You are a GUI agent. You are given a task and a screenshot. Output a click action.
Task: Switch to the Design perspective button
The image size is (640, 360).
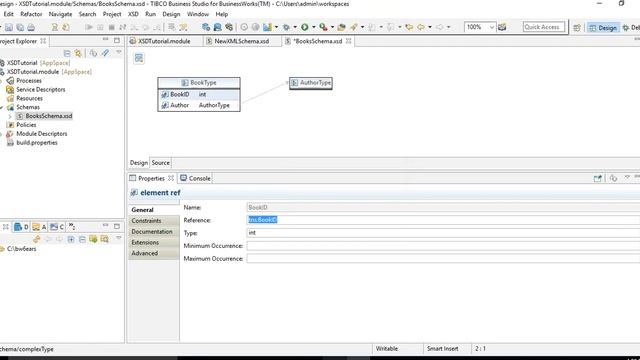coord(603,28)
